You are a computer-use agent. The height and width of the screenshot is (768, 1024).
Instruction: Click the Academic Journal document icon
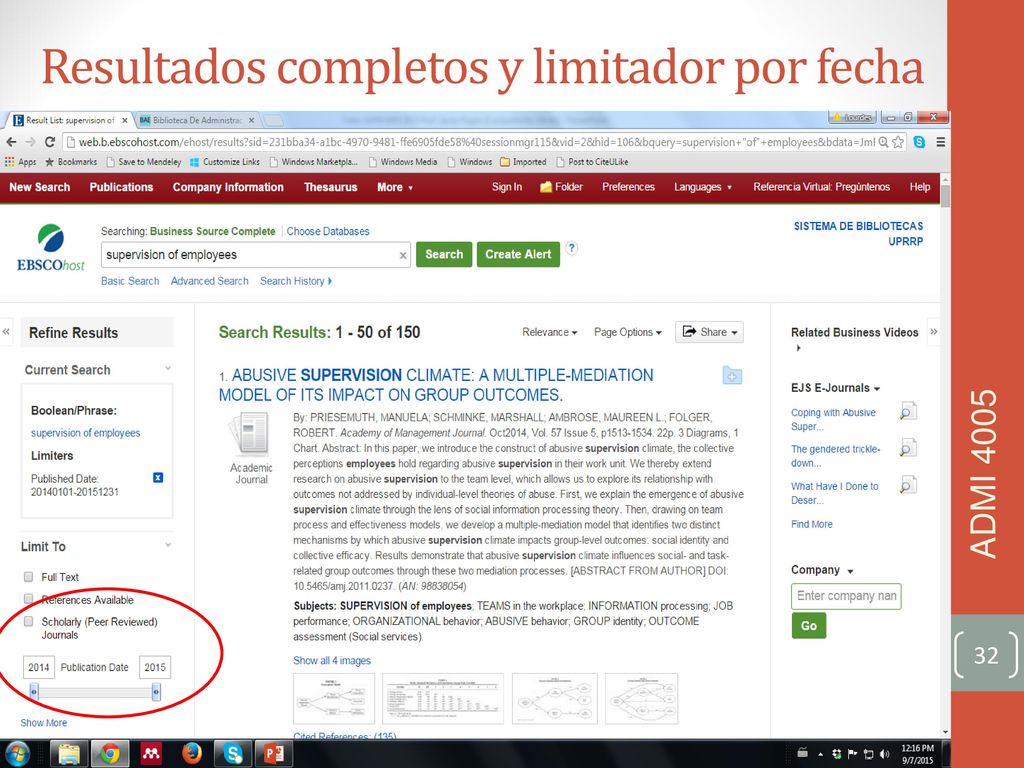click(250, 432)
